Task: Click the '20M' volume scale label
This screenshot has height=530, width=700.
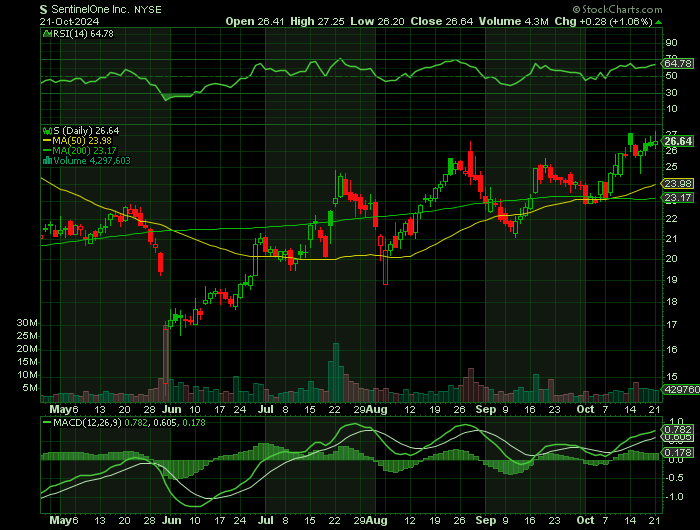Action: click(27, 349)
